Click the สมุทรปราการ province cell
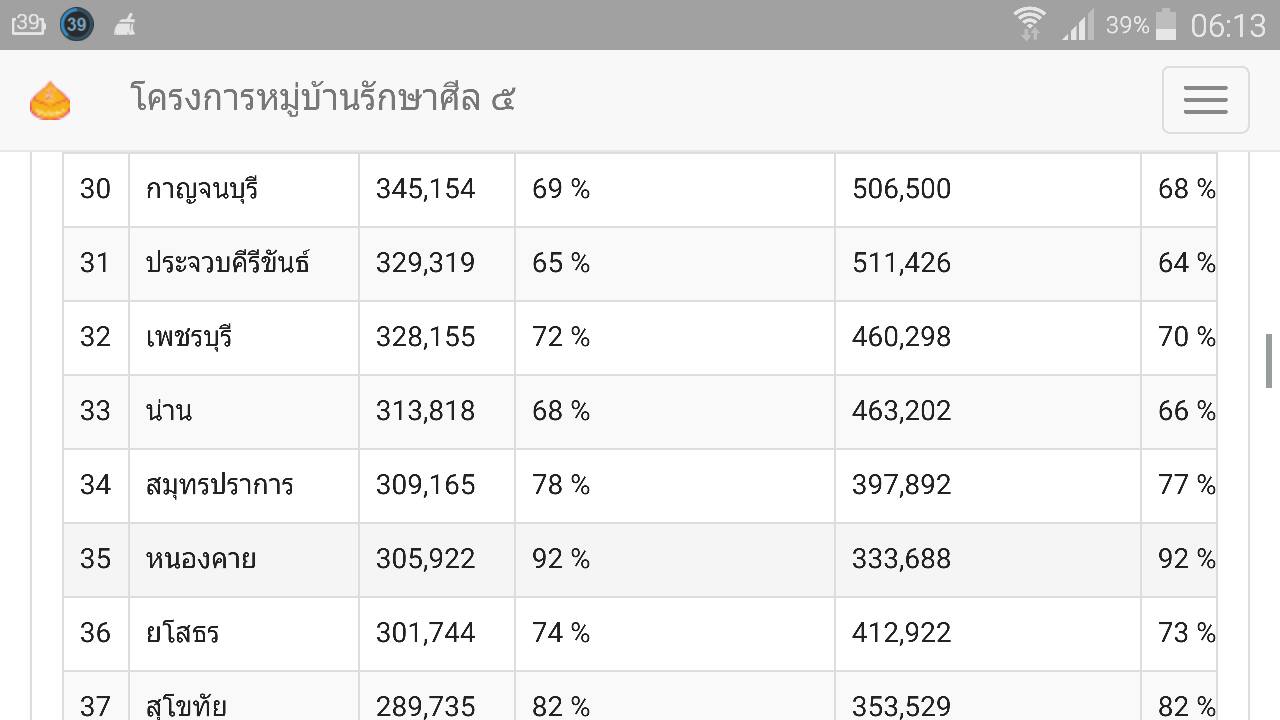 click(x=244, y=486)
